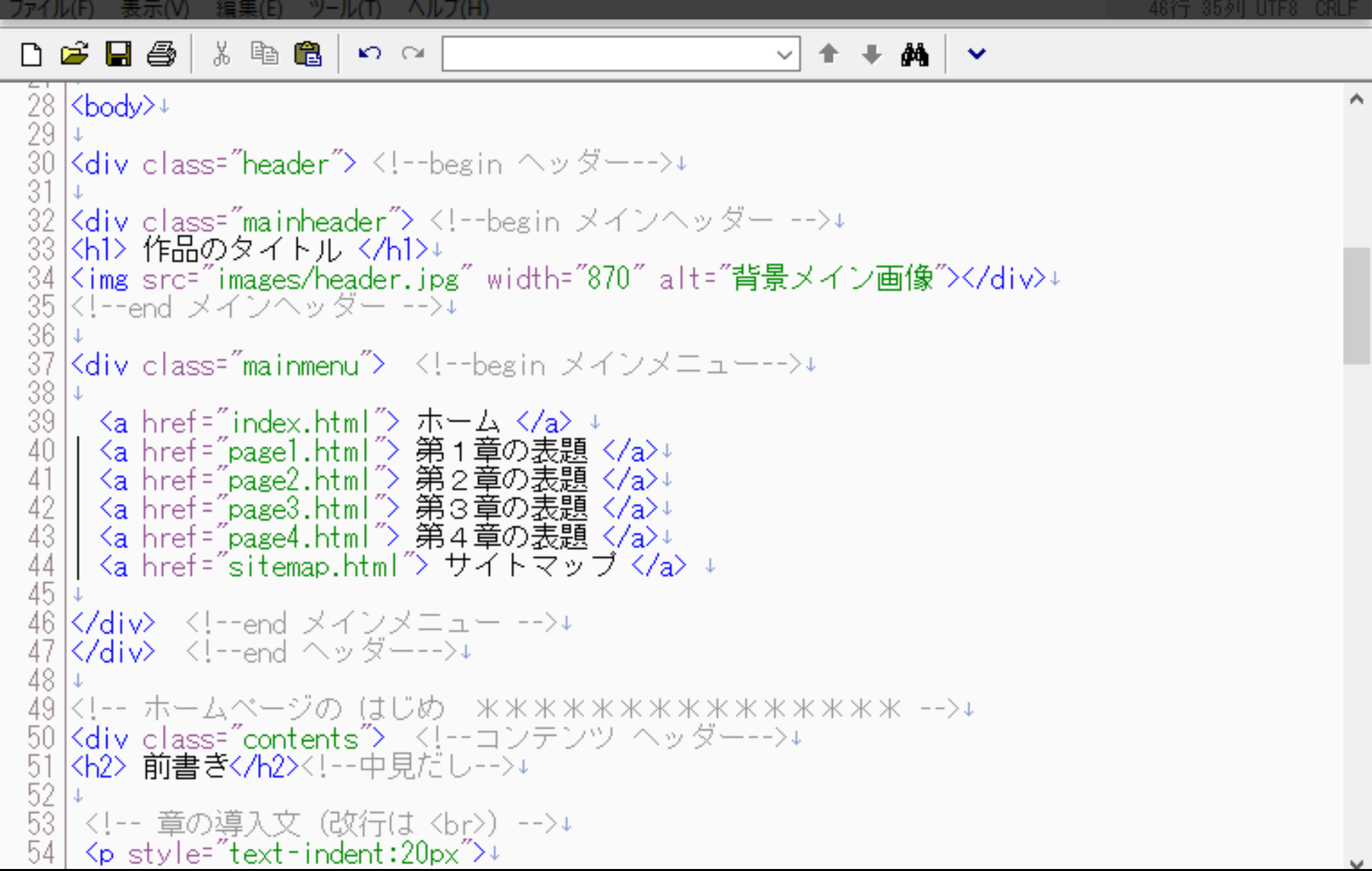Find previous match with up arrow
Viewport: 1372px width, 871px height.
click(x=829, y=54)
